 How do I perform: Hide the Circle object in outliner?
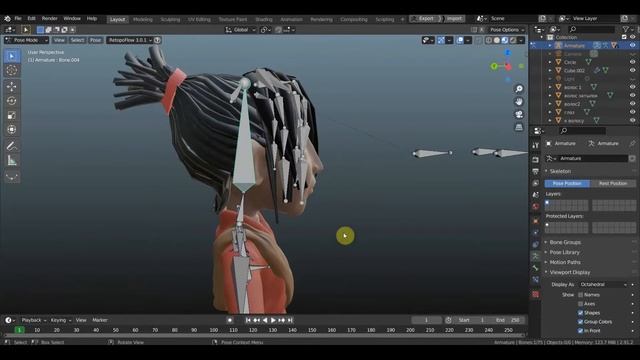click(x=632, y=62)
